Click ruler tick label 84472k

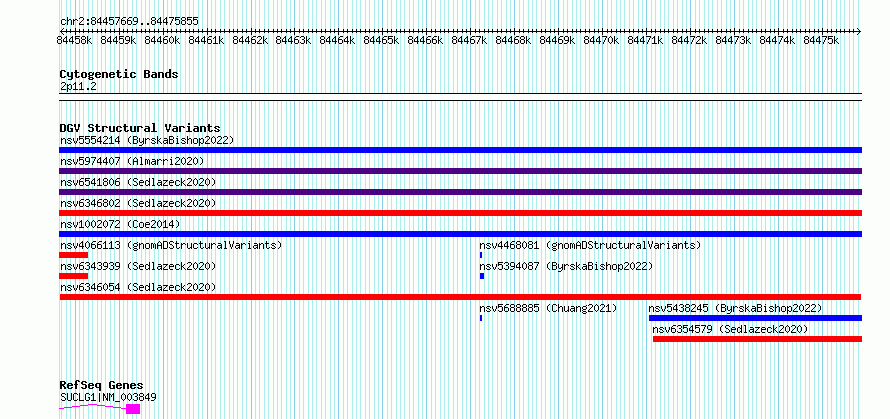click(690, 40)
